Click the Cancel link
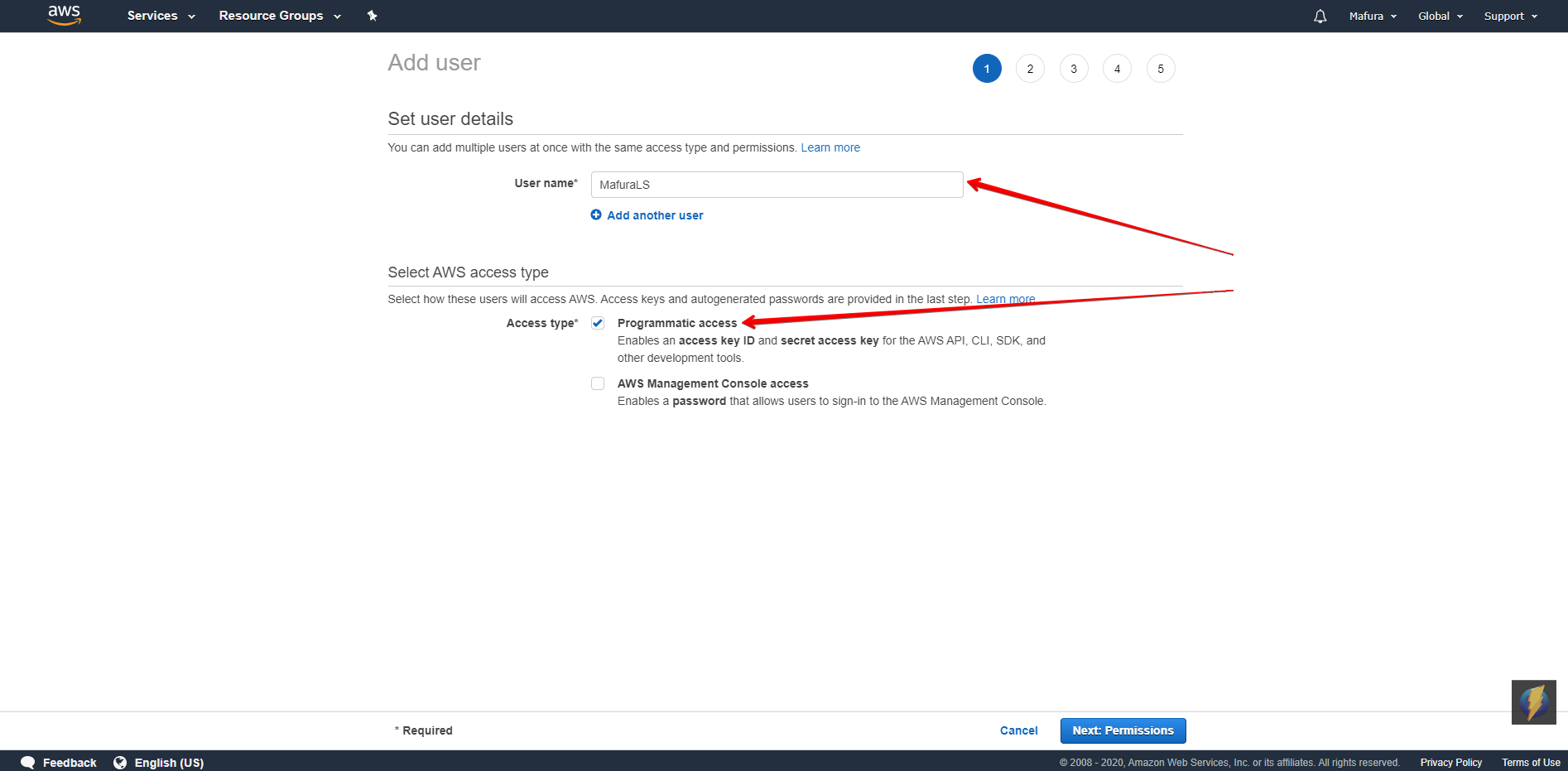Image resolution: width=1568 pixels, height=771 pixels. 1018,730
